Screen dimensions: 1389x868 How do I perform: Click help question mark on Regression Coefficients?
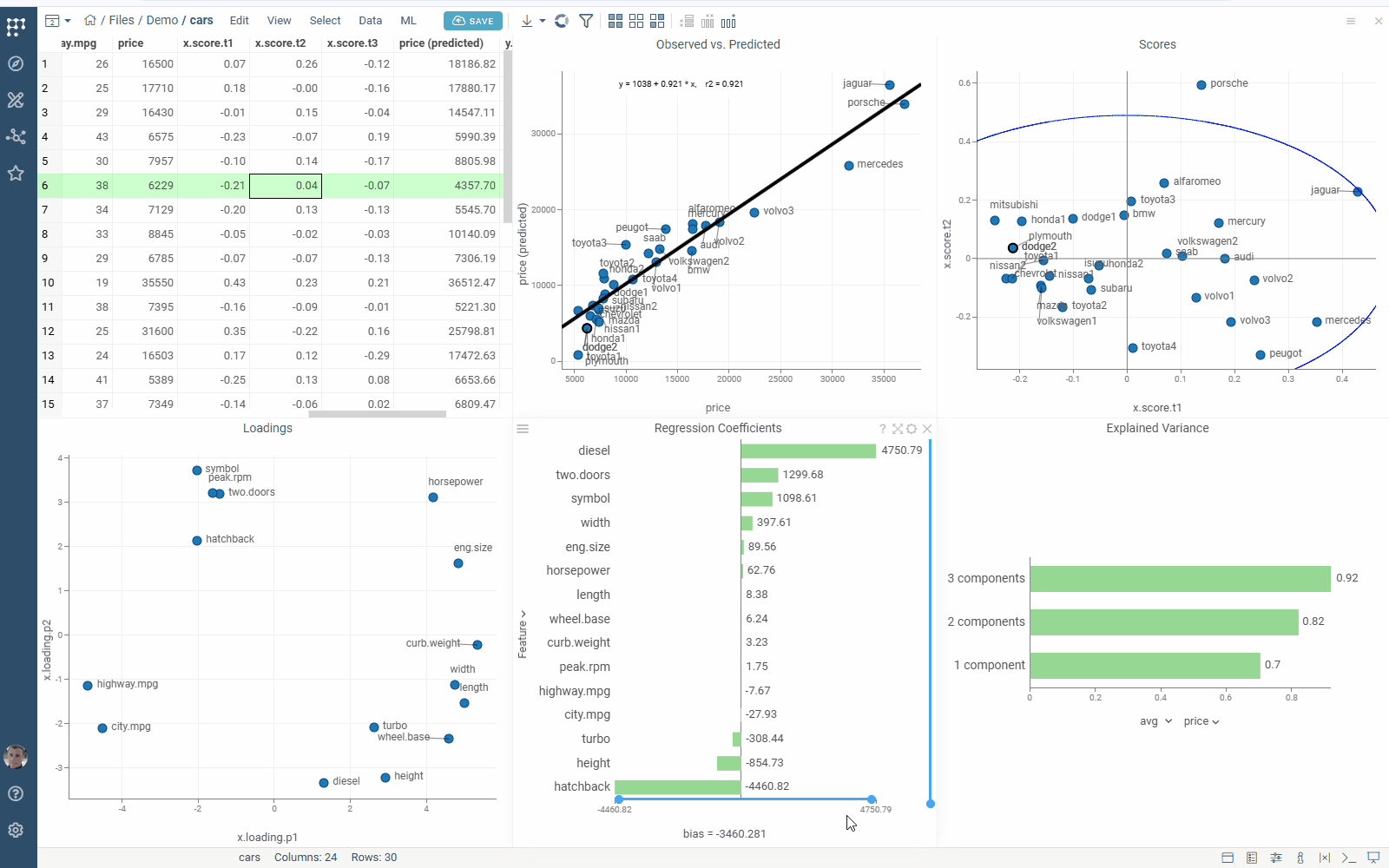[x=883, y=429]
